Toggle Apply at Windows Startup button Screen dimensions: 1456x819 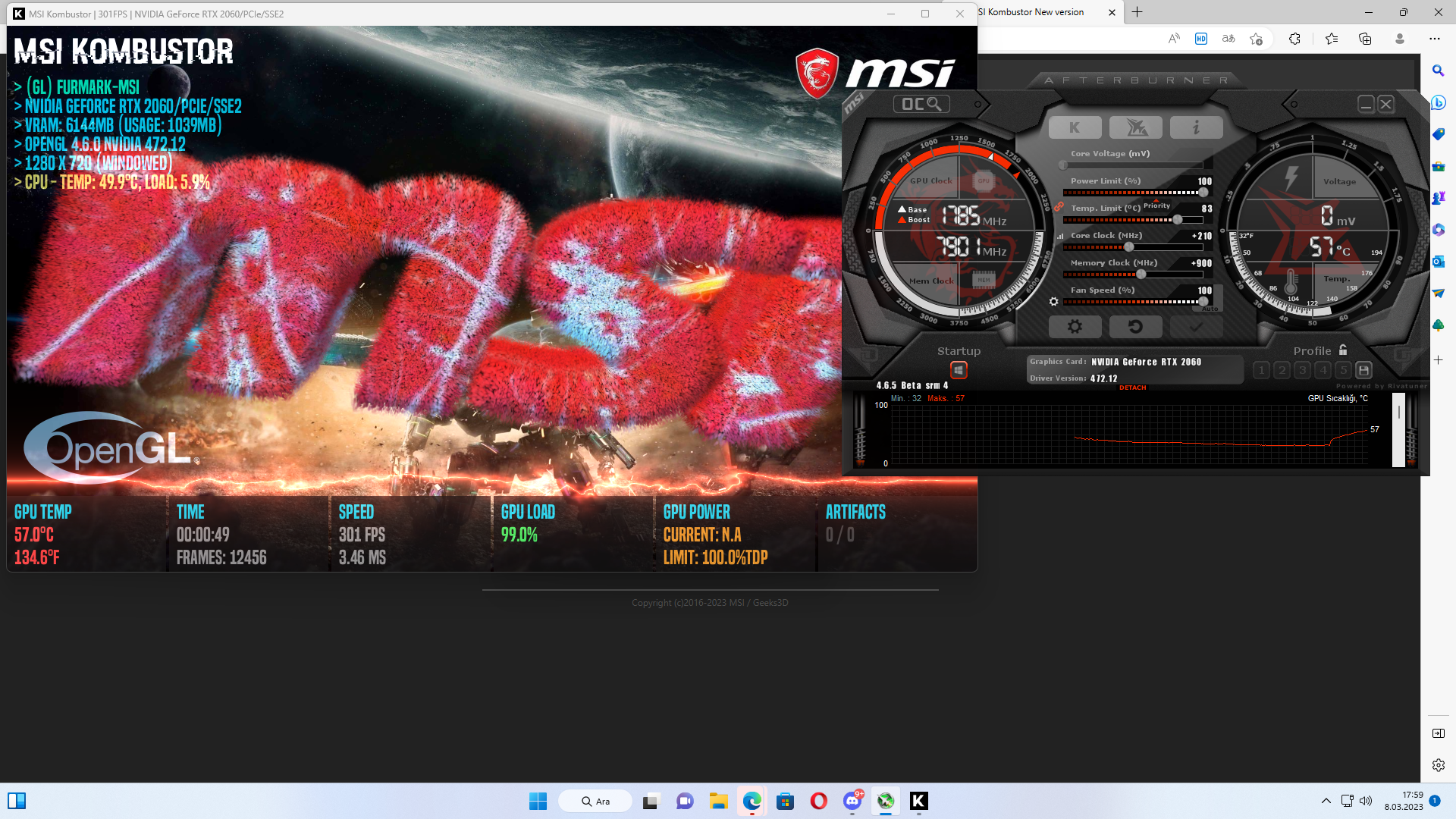(959, 370)
